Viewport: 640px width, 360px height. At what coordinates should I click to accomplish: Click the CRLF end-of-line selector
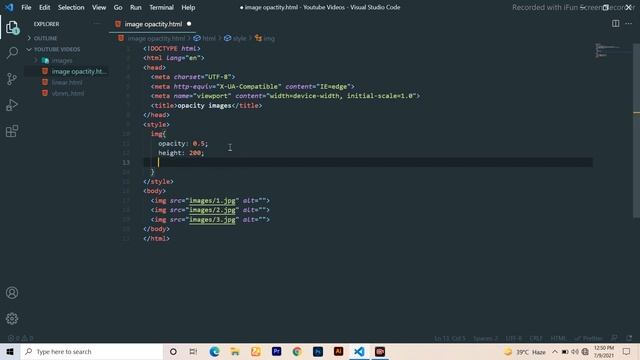[x=536, y=338]
